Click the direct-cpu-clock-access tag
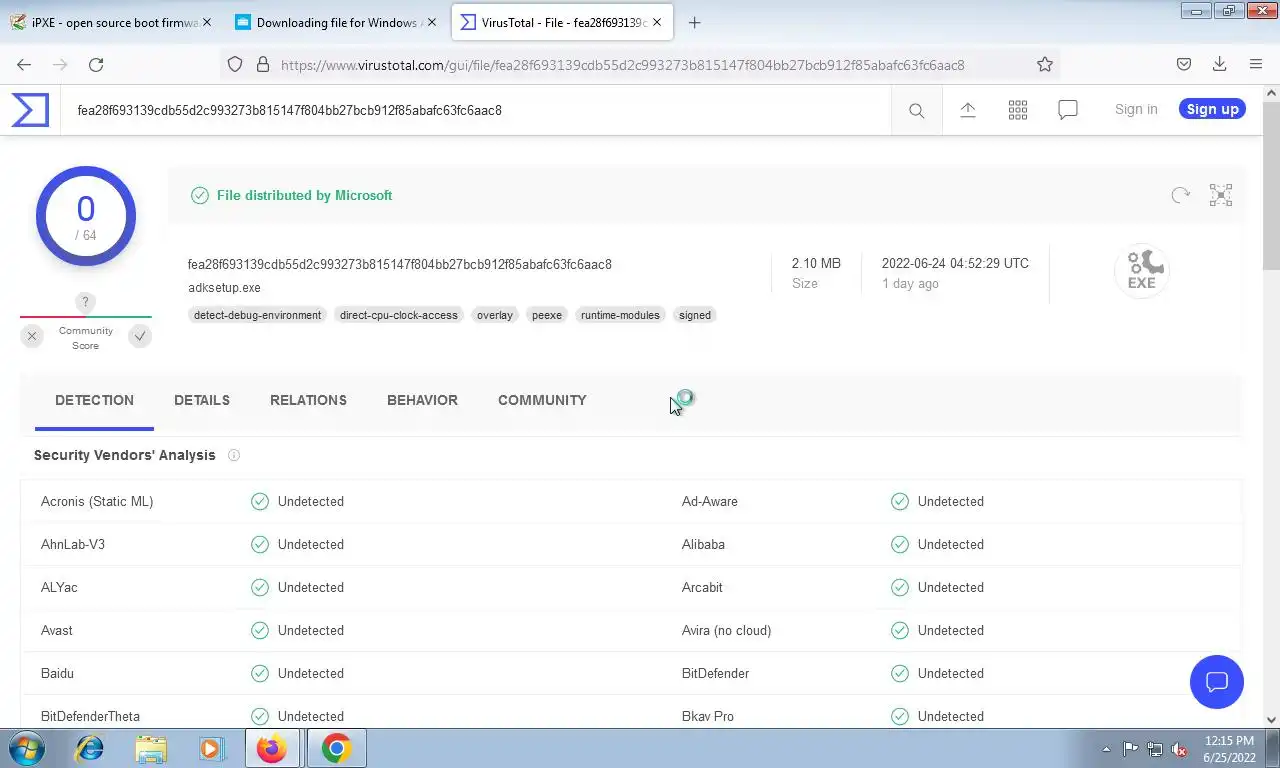This screenshot has width=1280, height=768. (399, 315)
